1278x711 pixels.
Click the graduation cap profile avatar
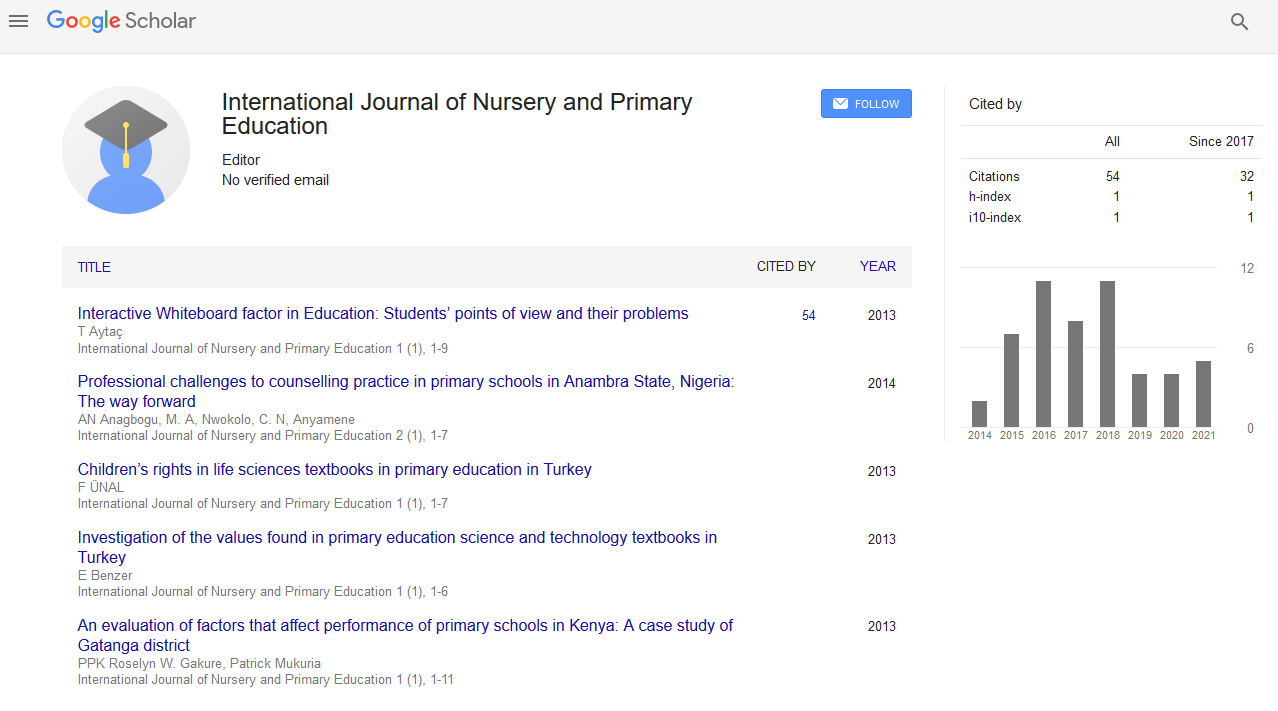[x=126, y=150]
